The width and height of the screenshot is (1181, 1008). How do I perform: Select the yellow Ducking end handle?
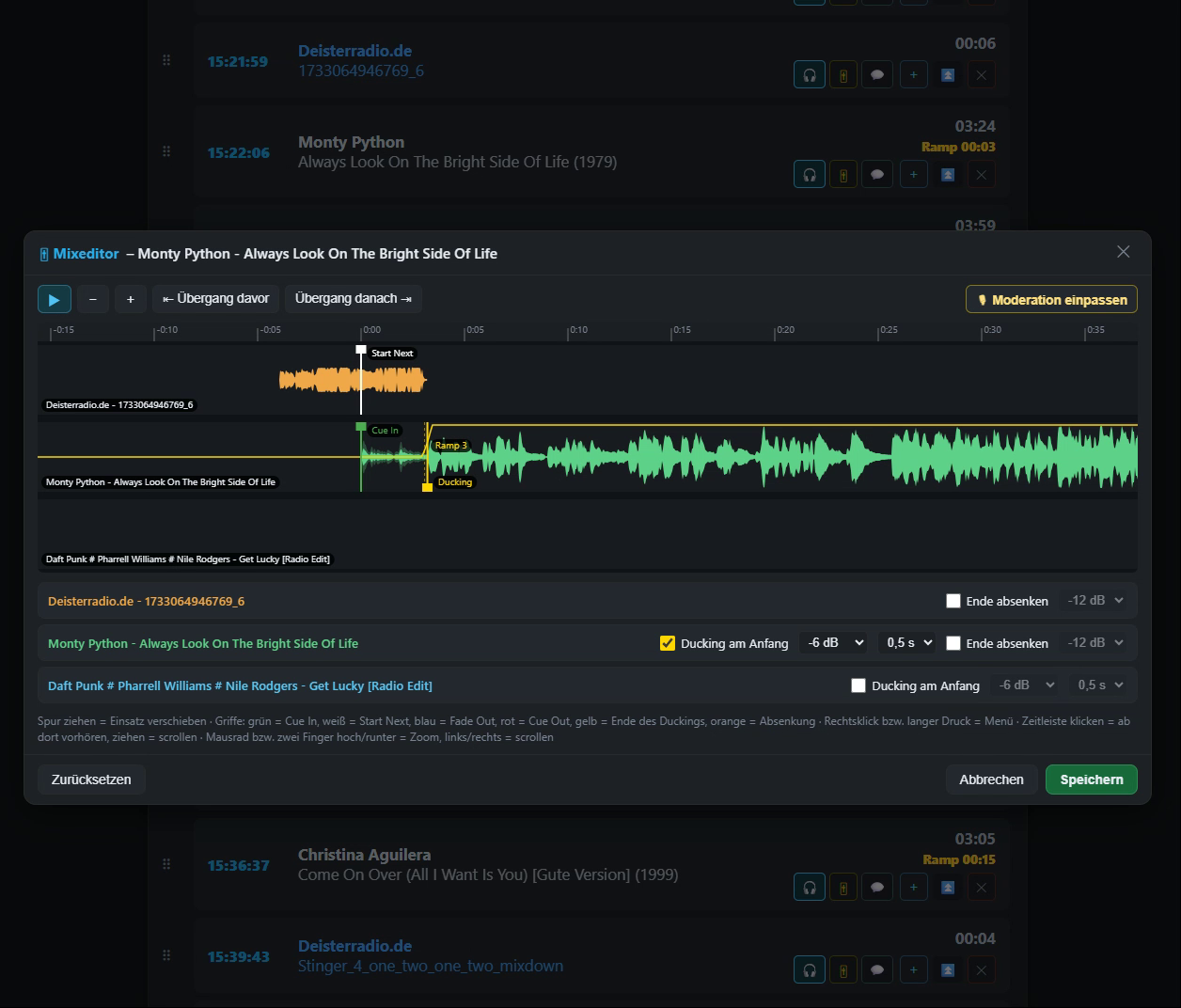click(x=427, y=487)
